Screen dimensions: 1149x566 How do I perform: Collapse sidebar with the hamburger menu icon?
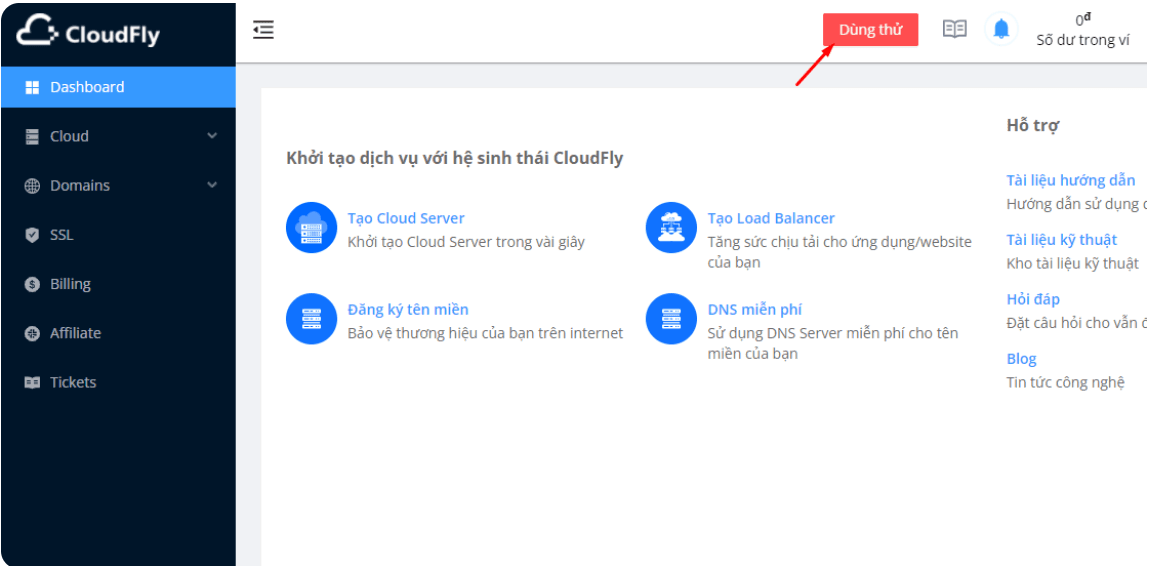click(x=263, y=30)
